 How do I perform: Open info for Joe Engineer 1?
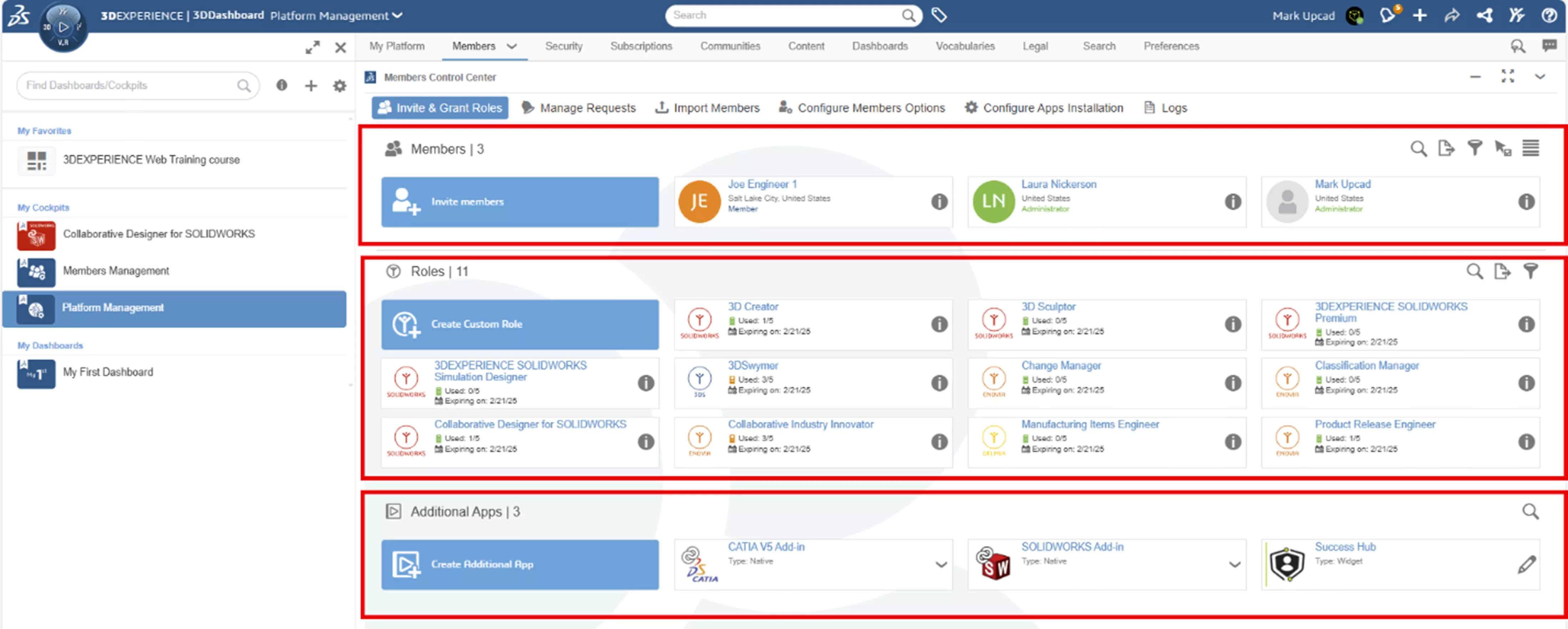939,202
